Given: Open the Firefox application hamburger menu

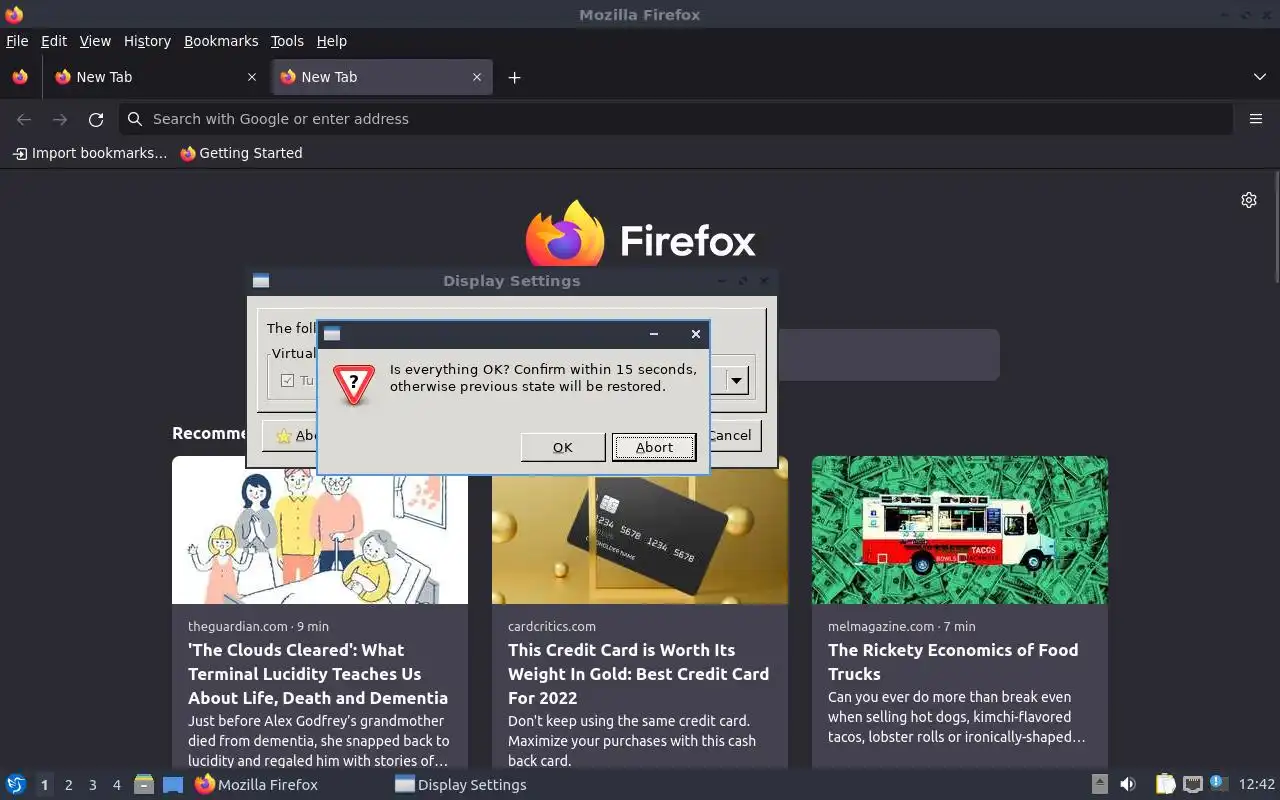Looking at the screenshot, I should pos(1256,119).
